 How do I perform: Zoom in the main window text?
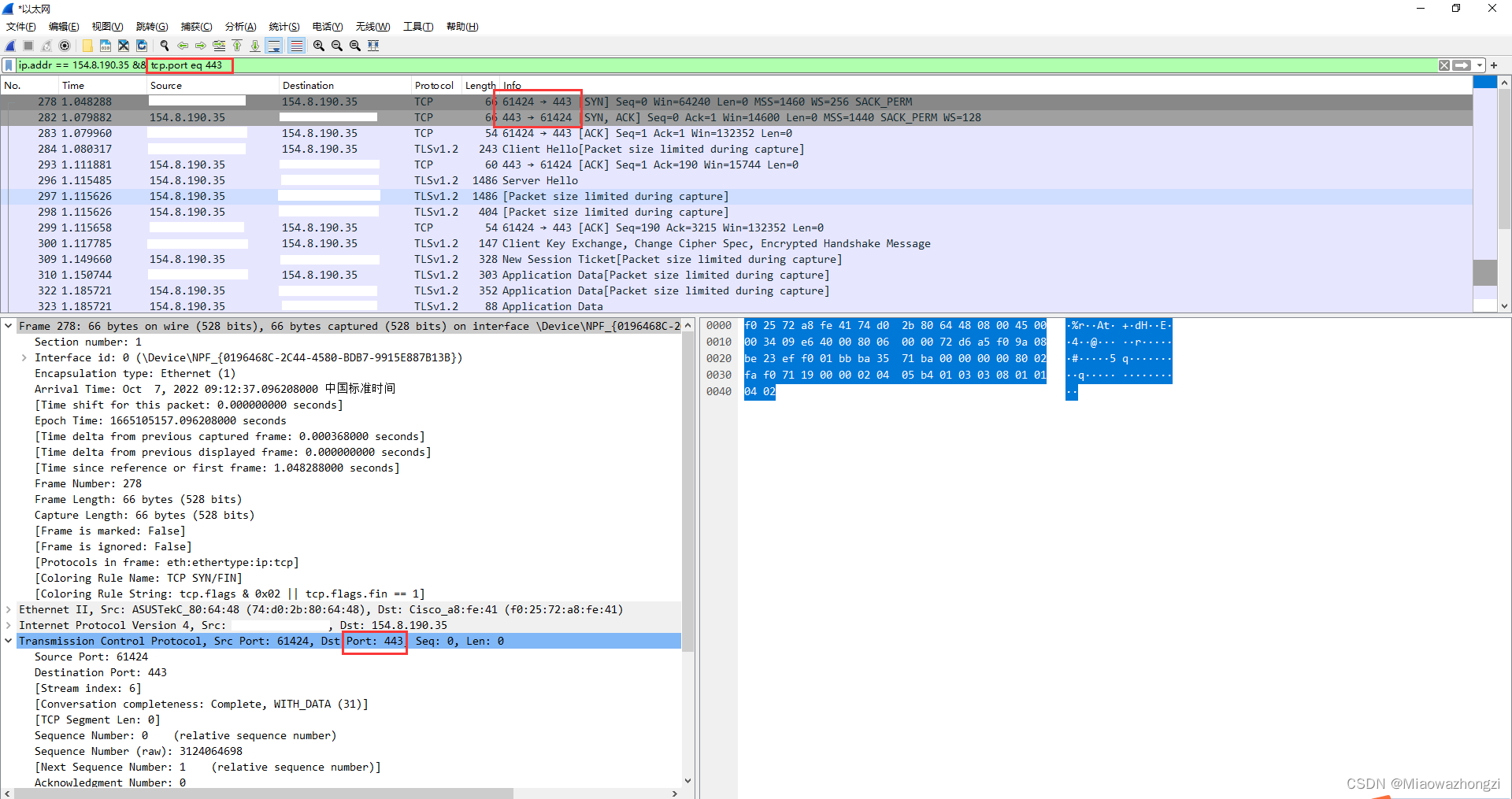pyautogui.click(x=319, y=46)
